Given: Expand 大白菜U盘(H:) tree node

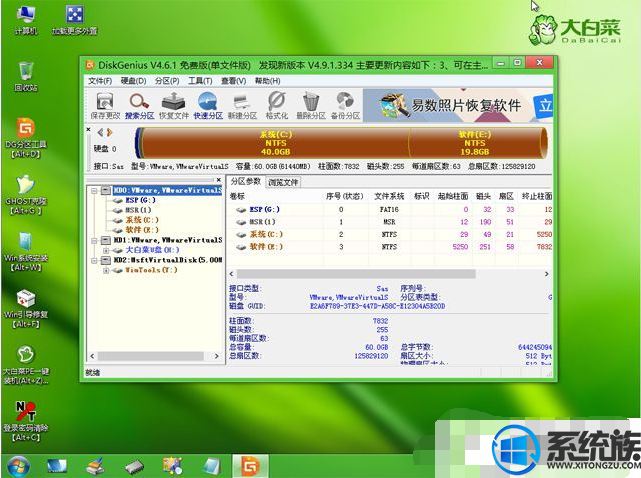Looking at the screenshot, I should [106, 250].
